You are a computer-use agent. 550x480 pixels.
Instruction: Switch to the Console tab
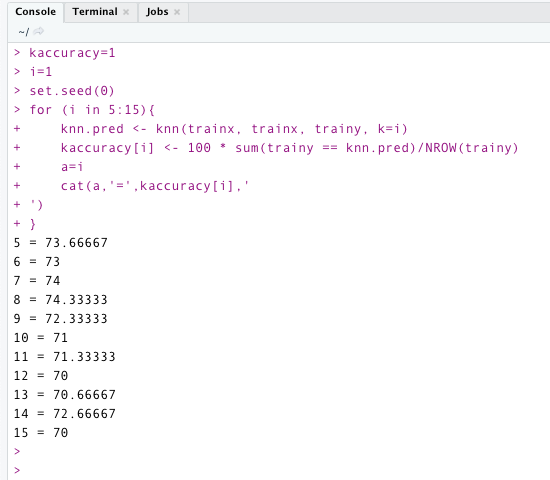[x=35, y=12]
